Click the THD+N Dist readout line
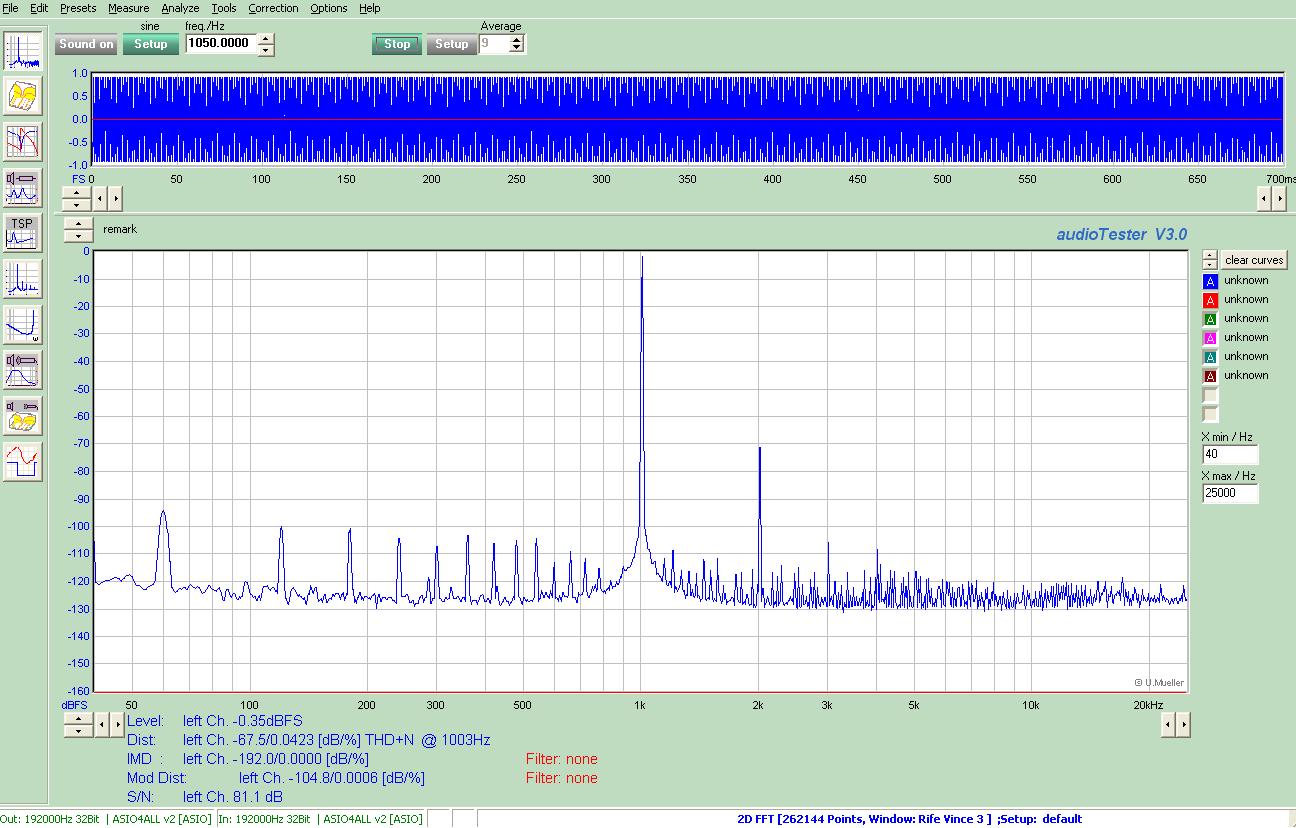The image size is (1296, 828). (x=308, y=740)
